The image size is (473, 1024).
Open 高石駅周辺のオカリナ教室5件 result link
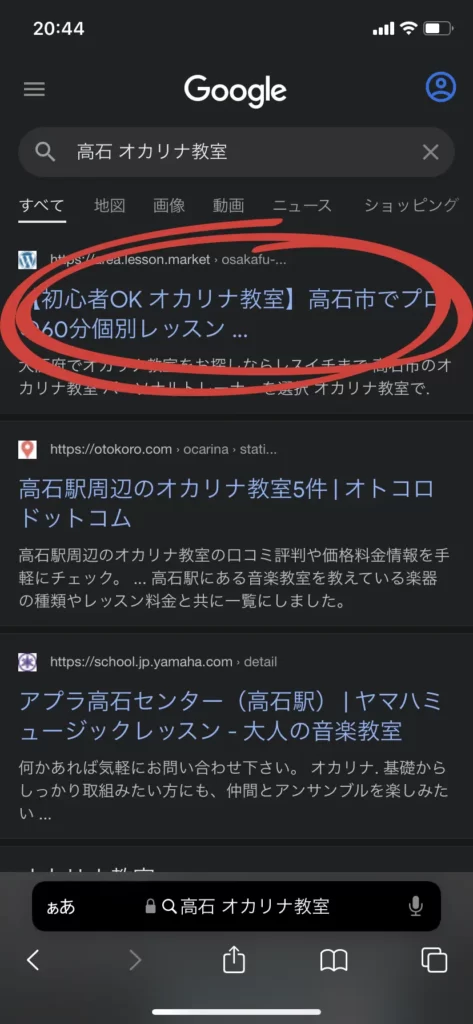(x=227, y=504)
